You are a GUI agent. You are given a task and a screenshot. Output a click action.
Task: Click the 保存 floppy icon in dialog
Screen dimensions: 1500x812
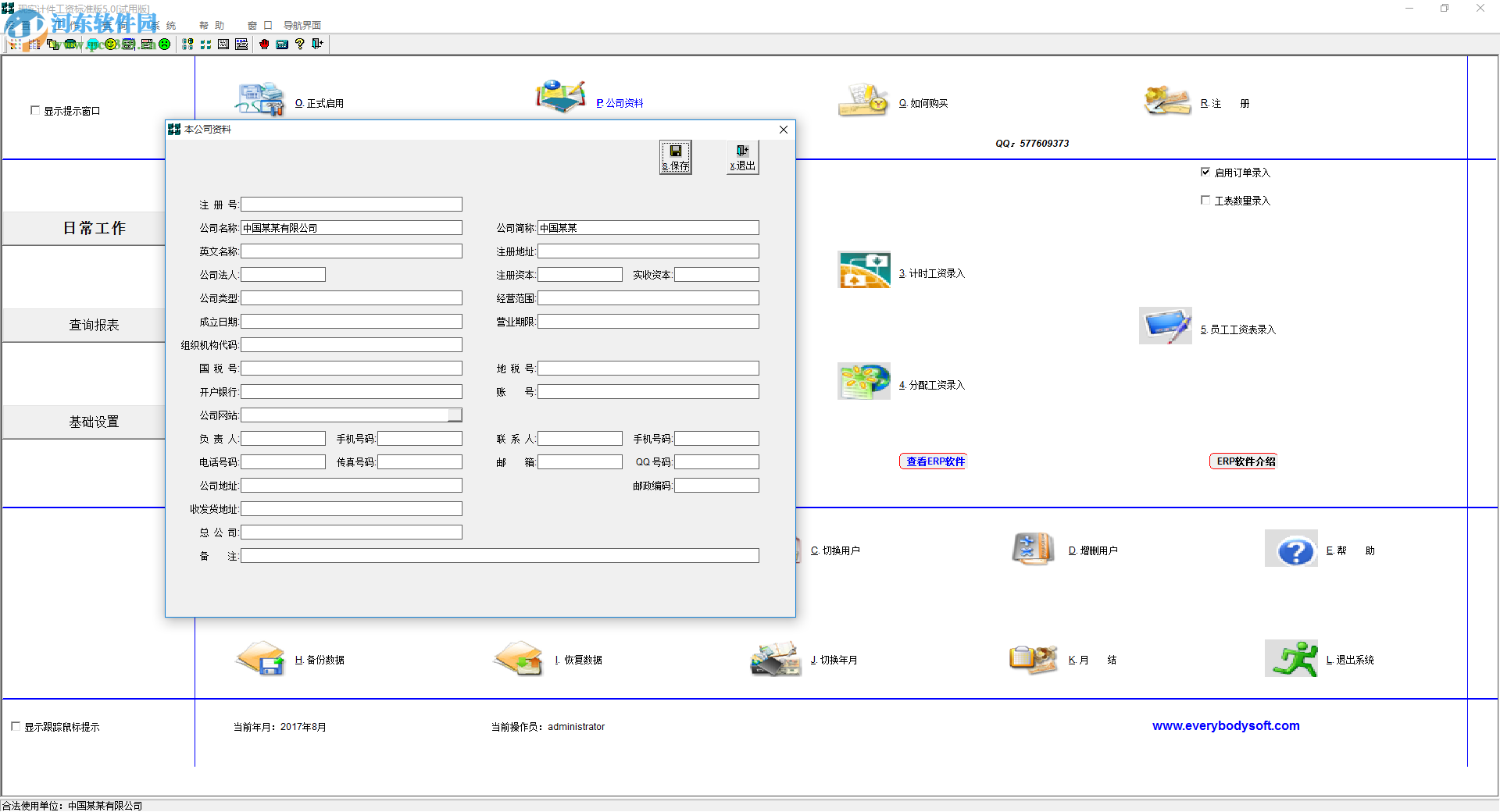[676, 157]
